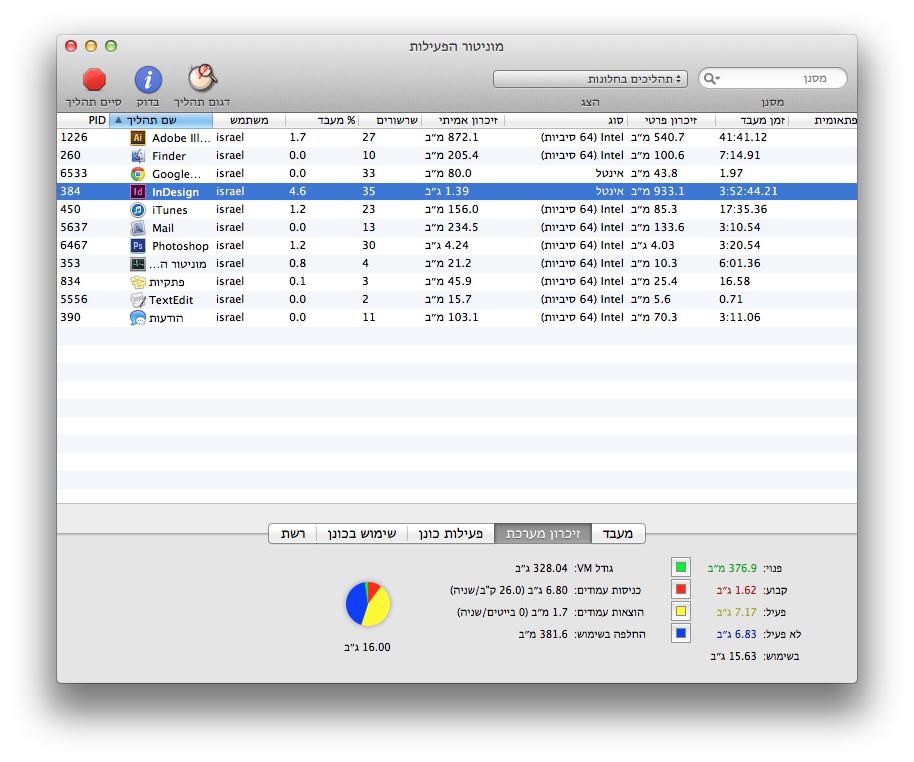Screen dimensions: 914x762
Task: Click the swap used value 381.6 מ״ב
Action: 543,634
